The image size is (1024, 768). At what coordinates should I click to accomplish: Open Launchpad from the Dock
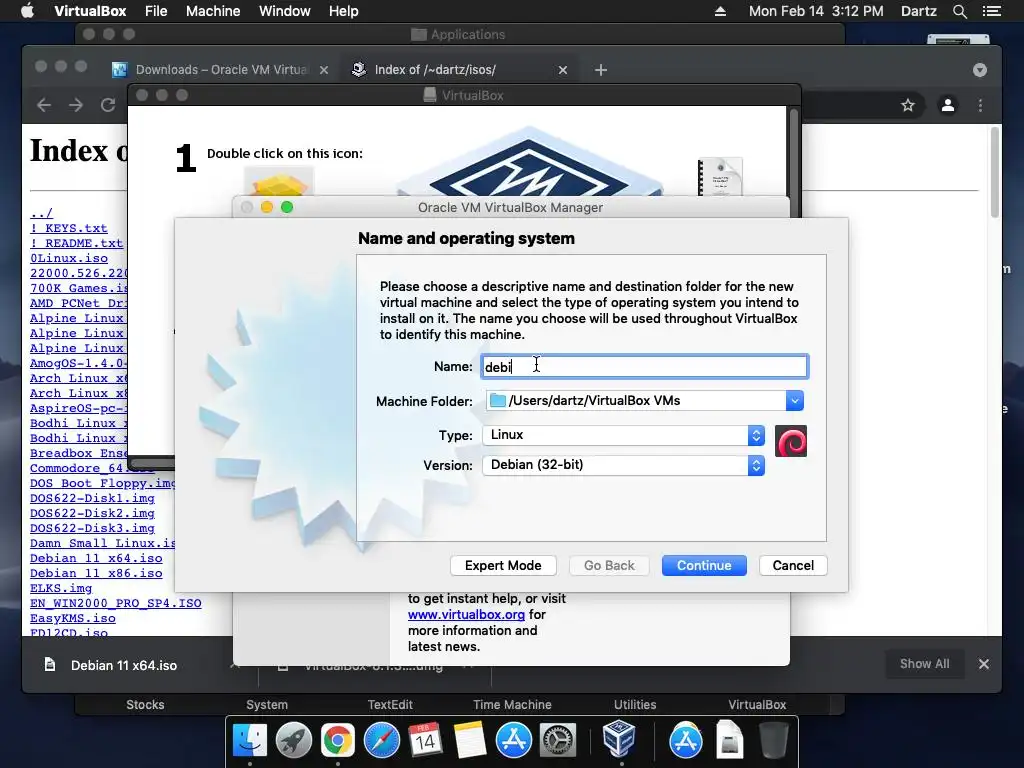293,741
